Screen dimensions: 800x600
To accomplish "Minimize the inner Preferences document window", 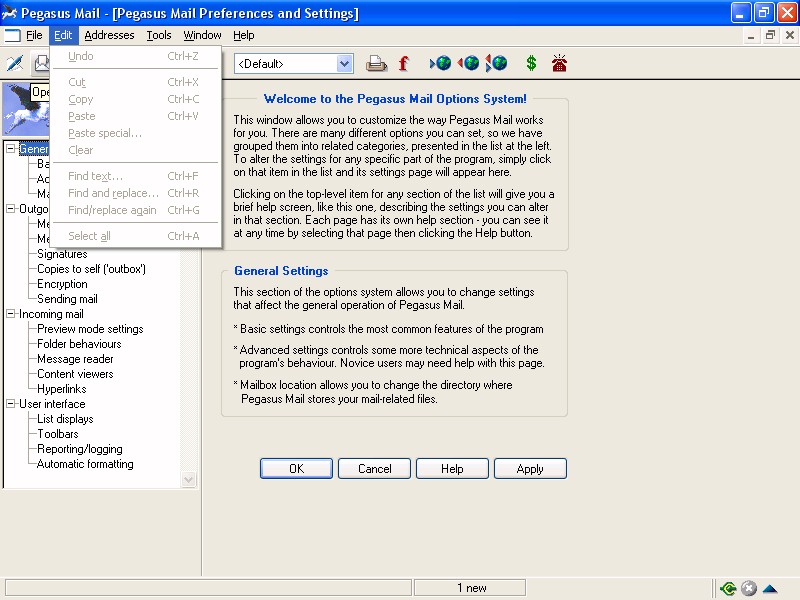I will (751, 35).
